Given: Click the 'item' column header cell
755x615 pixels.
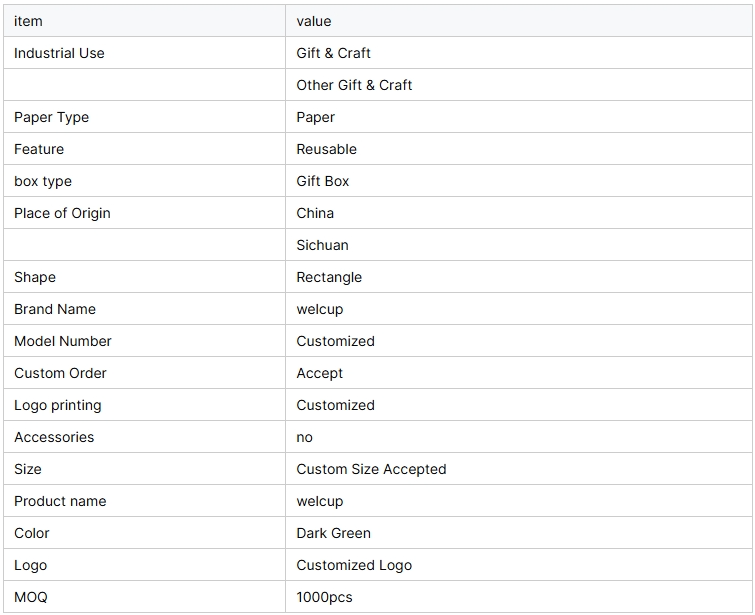Looking at the screenshot, I should [x=28, y=21].
